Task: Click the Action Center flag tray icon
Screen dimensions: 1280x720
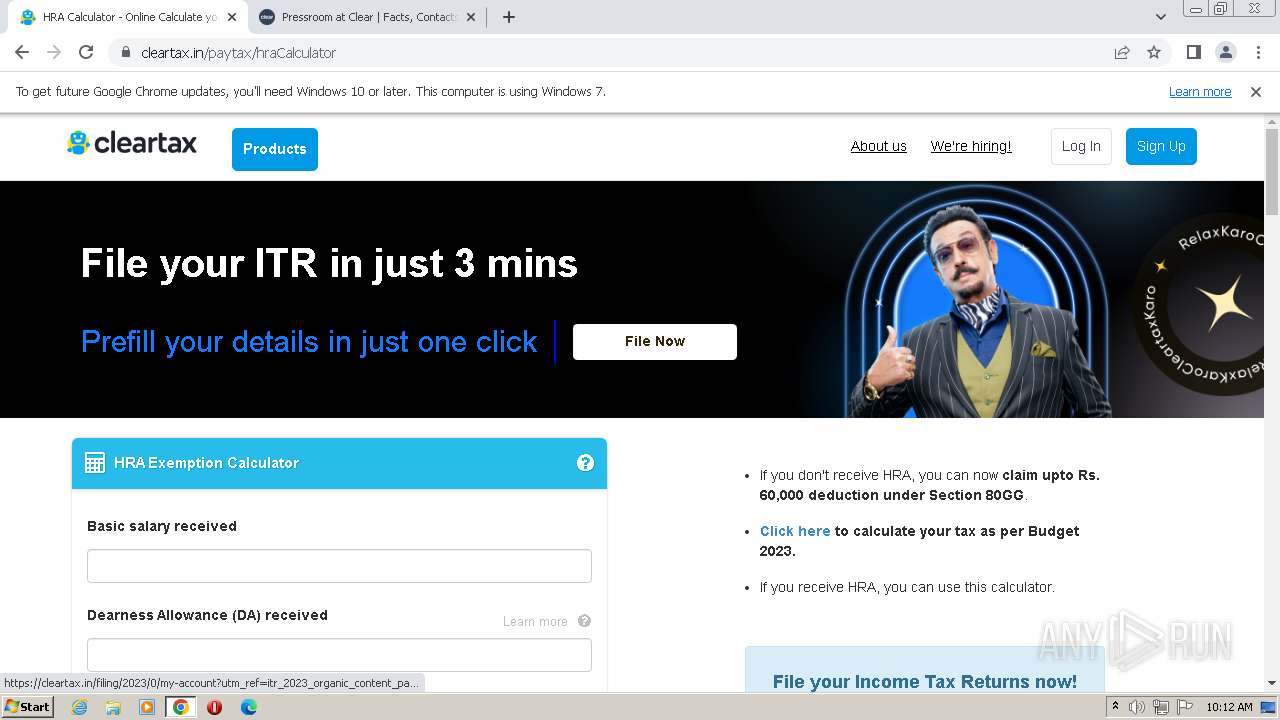Action: click(x=1184, y=707)
